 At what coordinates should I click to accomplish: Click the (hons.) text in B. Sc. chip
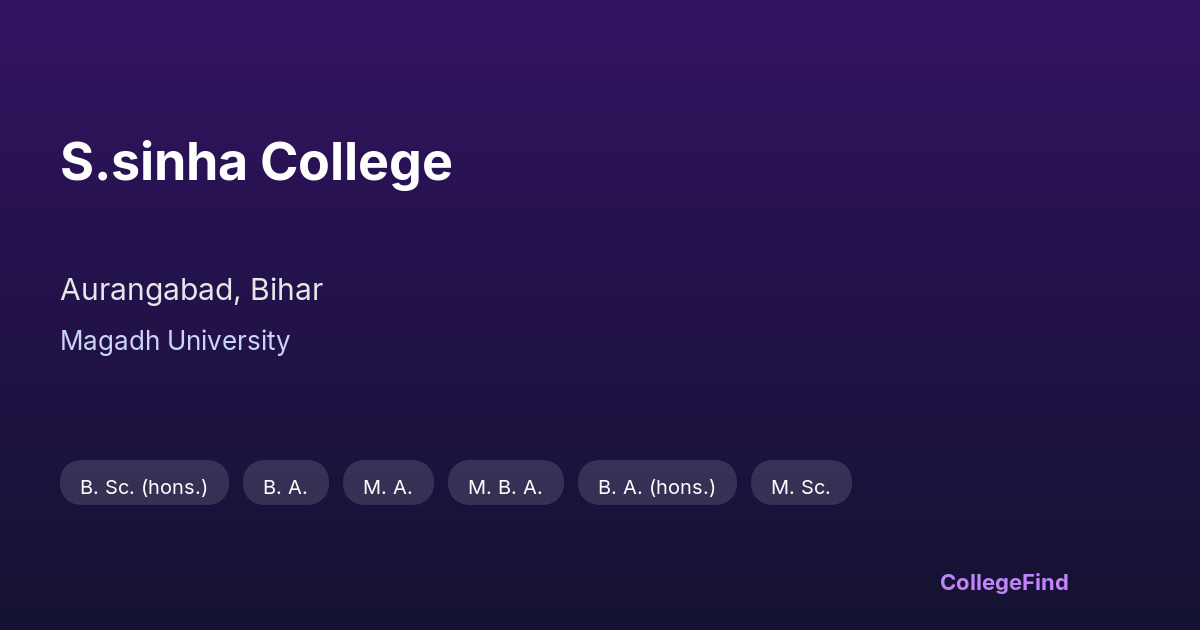(174, 487)
